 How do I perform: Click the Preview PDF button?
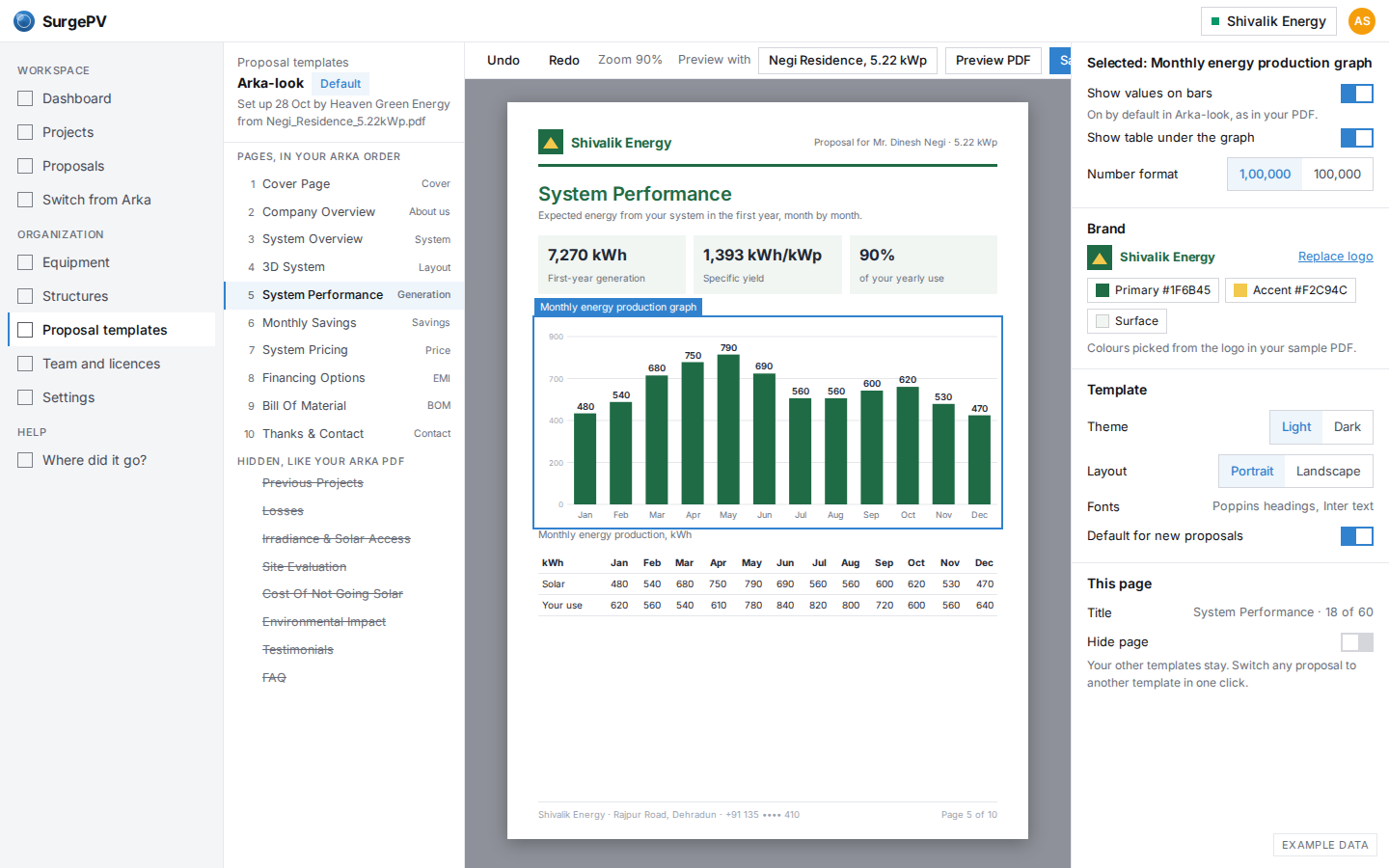994,60
